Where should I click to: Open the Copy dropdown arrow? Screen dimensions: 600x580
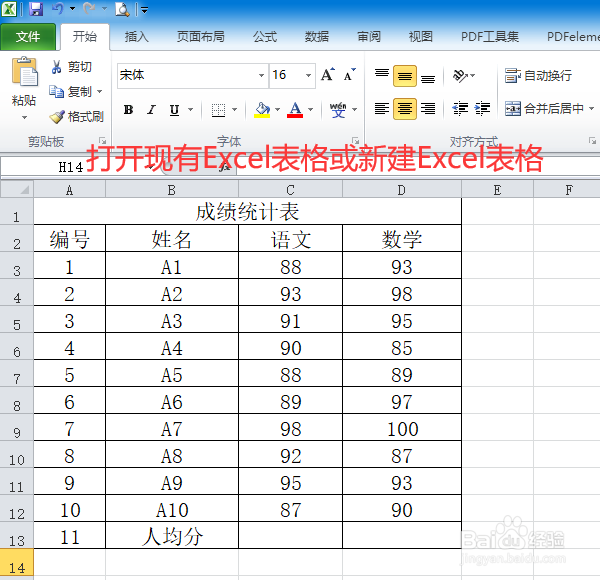[99, 92]
